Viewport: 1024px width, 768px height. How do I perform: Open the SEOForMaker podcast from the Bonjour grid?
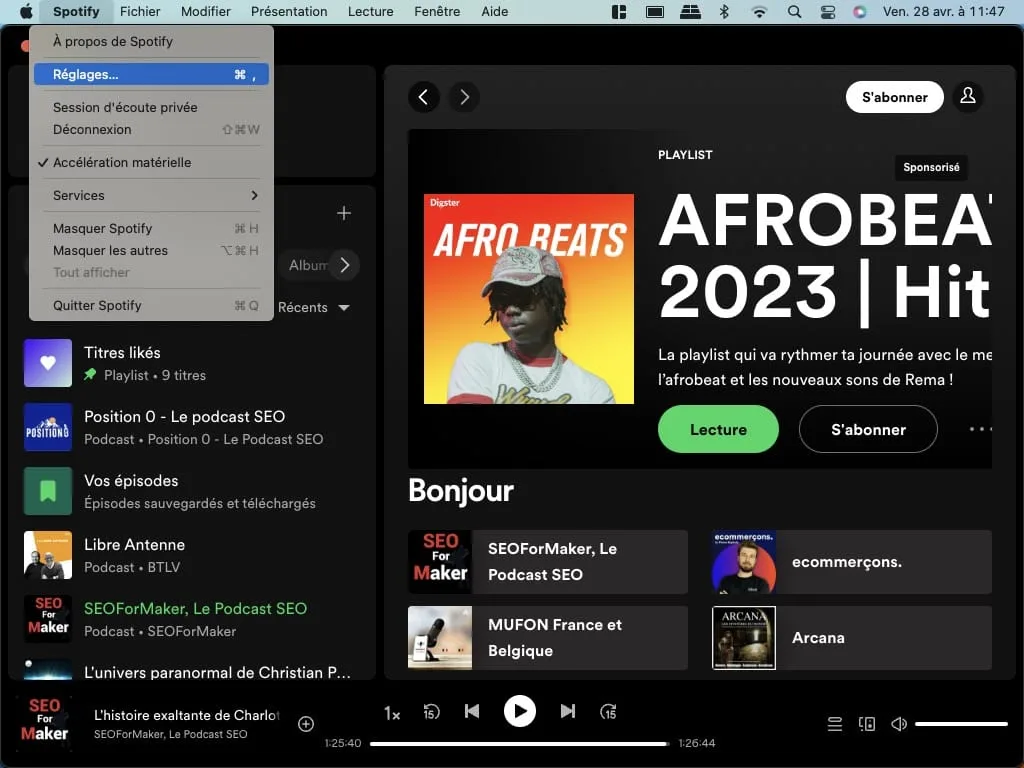pyautogui.click(x=547, y=561)
